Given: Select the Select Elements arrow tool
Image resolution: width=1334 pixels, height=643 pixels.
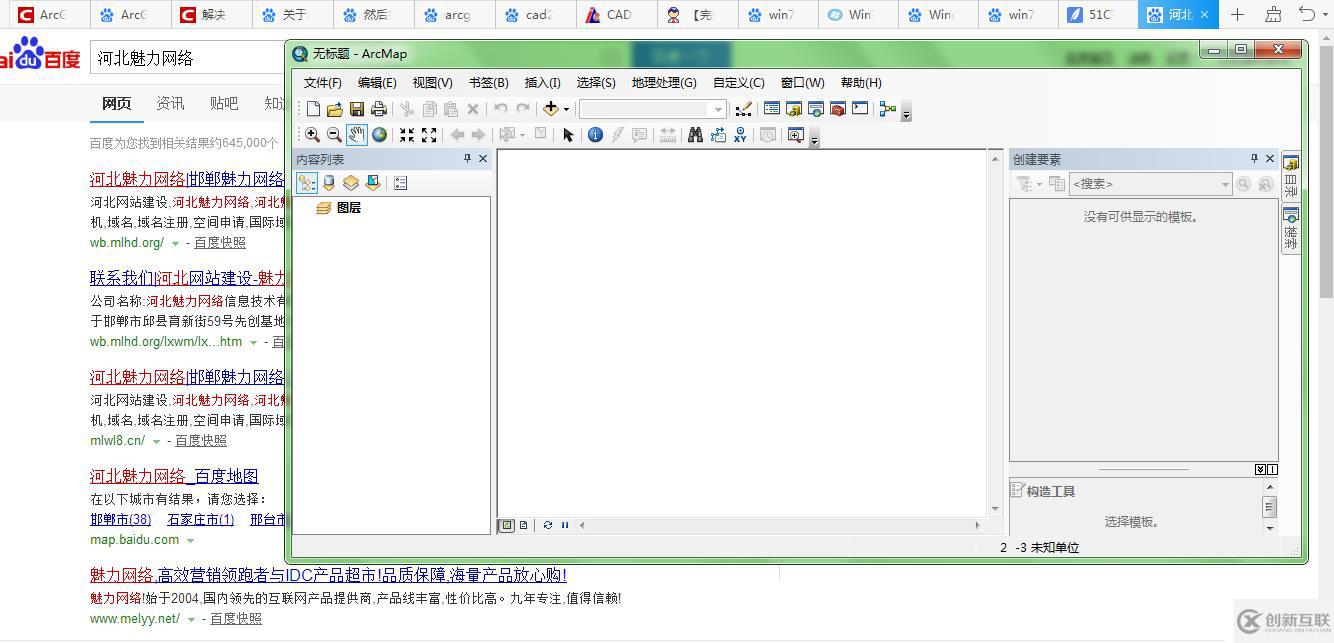Looking at the screenshot, I should pos(568,135).
